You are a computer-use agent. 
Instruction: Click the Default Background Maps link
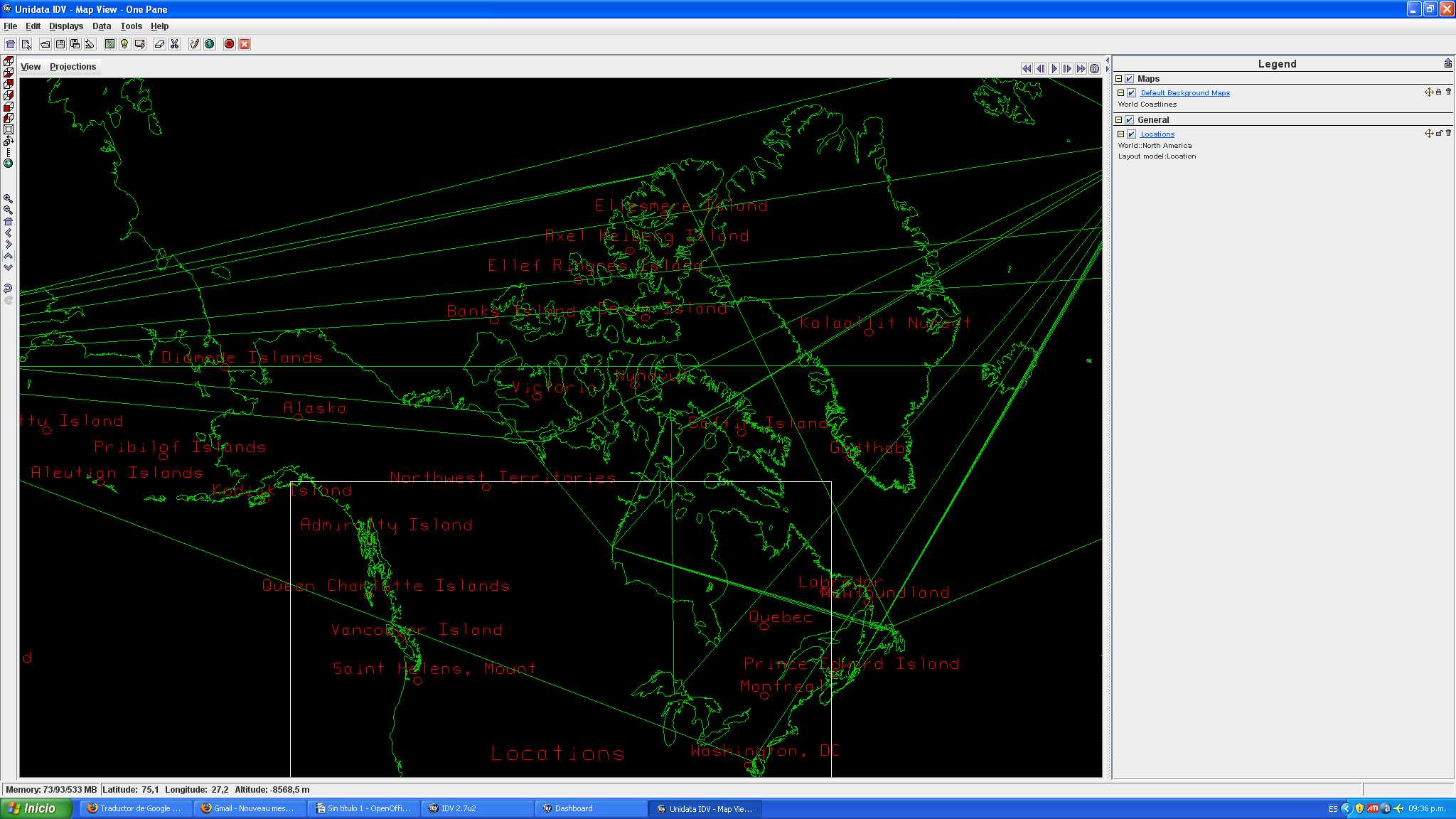point(1185,93)
